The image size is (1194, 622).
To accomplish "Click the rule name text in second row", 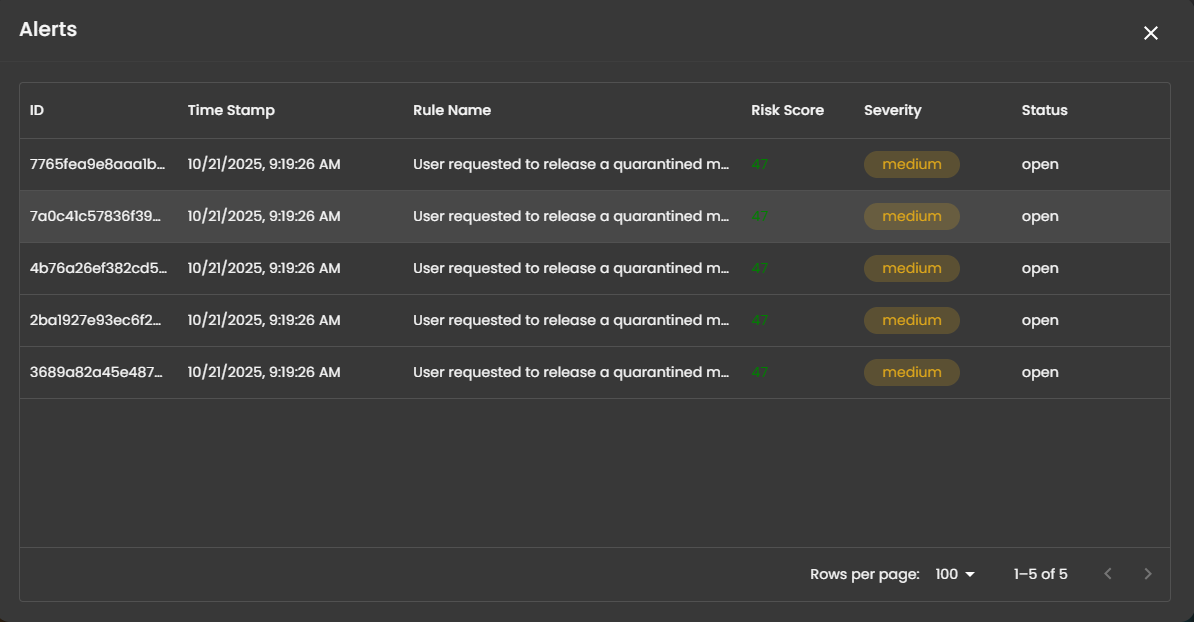I will tap(571, 216).
